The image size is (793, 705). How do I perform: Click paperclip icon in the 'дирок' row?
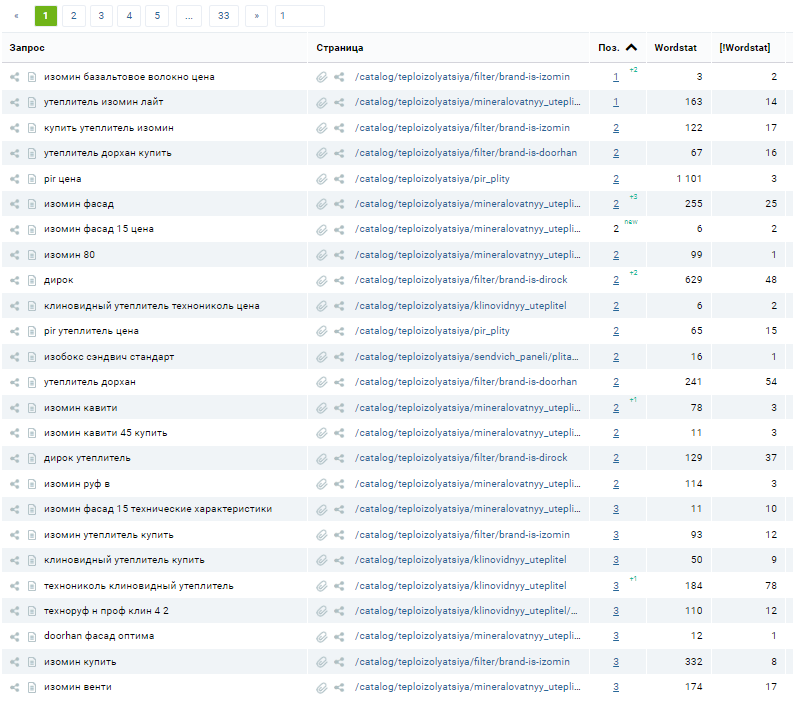click(x=322, y=280)
